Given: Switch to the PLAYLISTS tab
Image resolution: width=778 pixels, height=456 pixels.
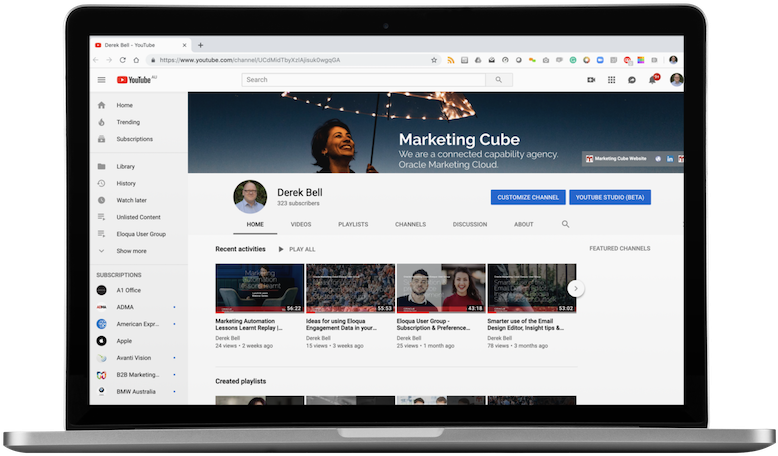Looking at the screenshot, I should click(x=353, y=224).
